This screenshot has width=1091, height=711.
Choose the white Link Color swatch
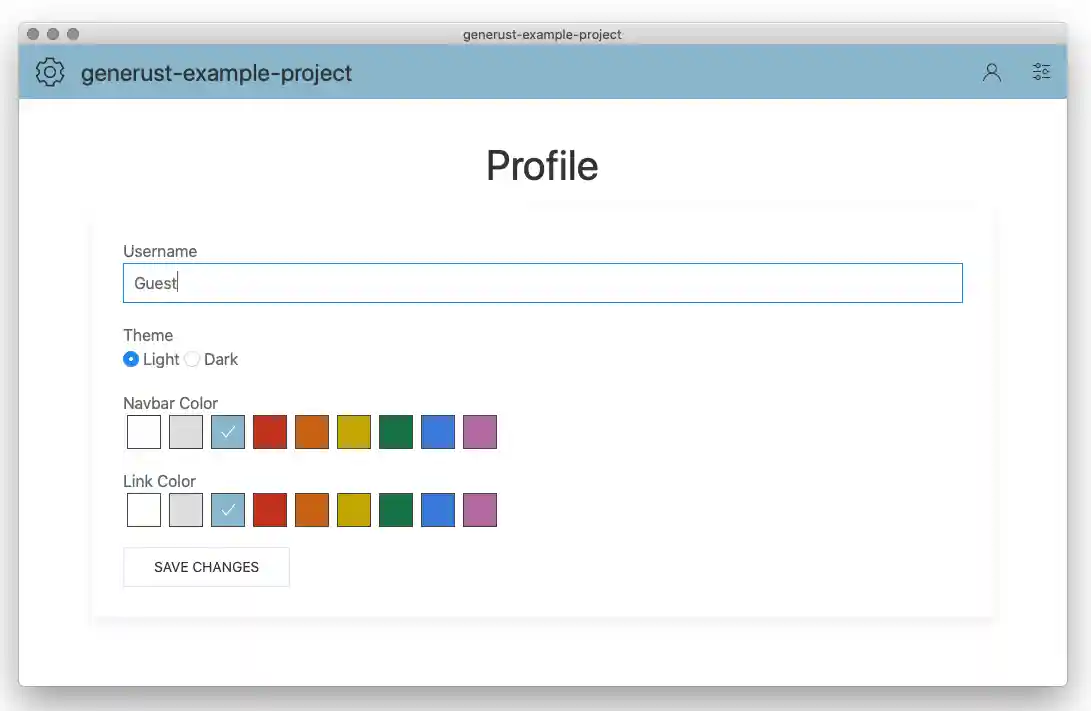(x=143, y=510)
